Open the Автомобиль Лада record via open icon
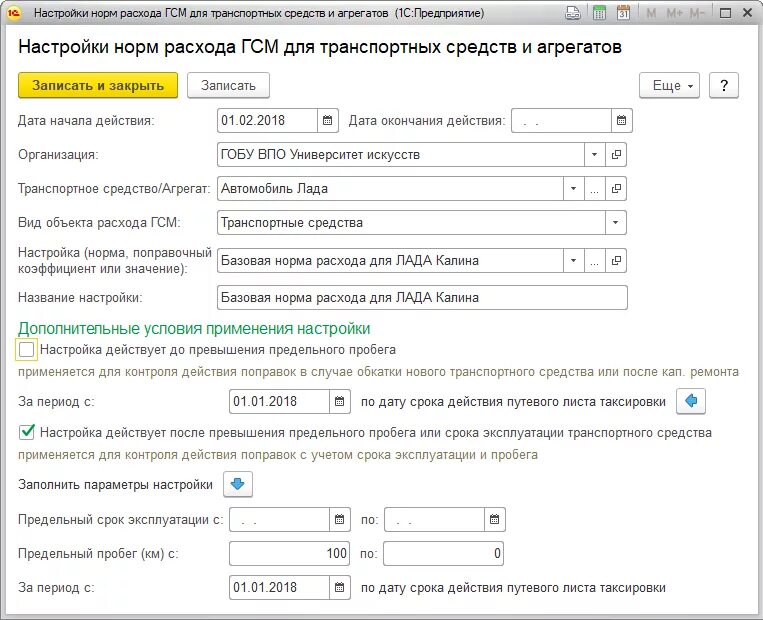This screenshot has height=620, width=763. point(616,189)
